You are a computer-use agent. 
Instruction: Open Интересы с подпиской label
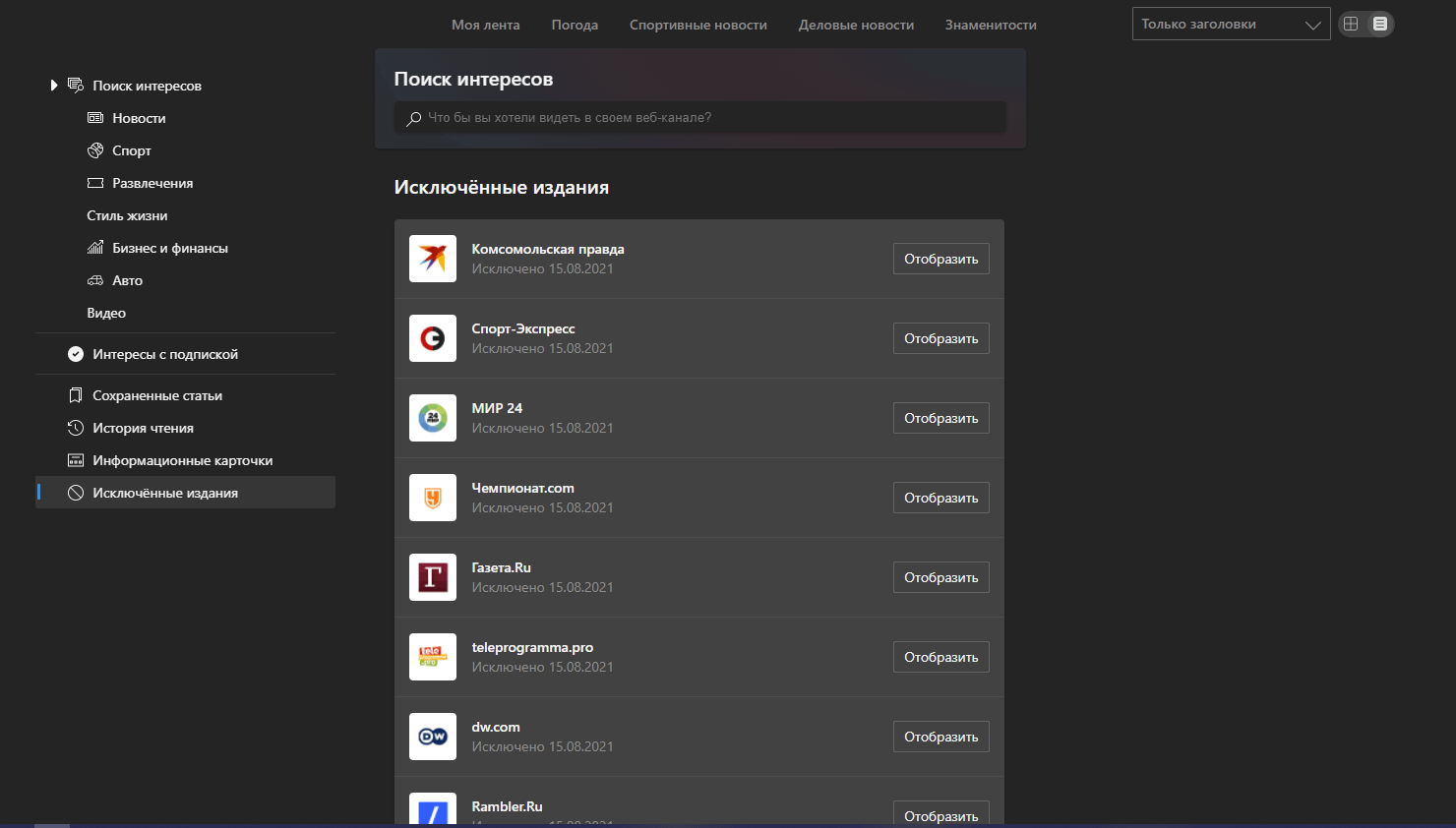click(165, 354)
